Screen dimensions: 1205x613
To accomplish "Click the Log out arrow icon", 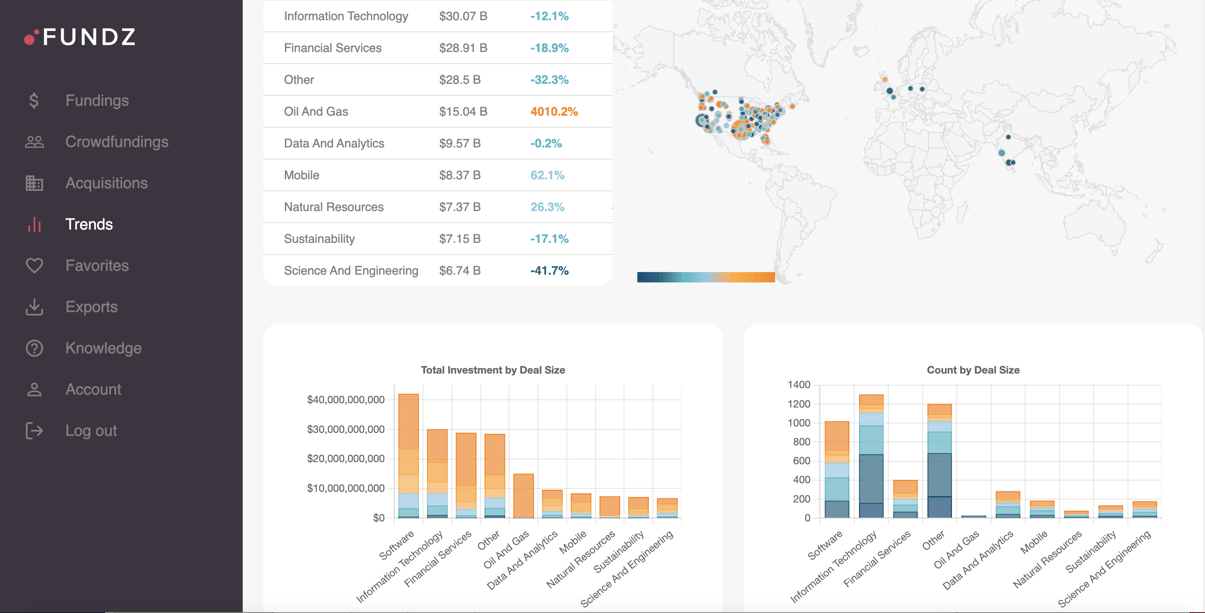I will (35, 430).
